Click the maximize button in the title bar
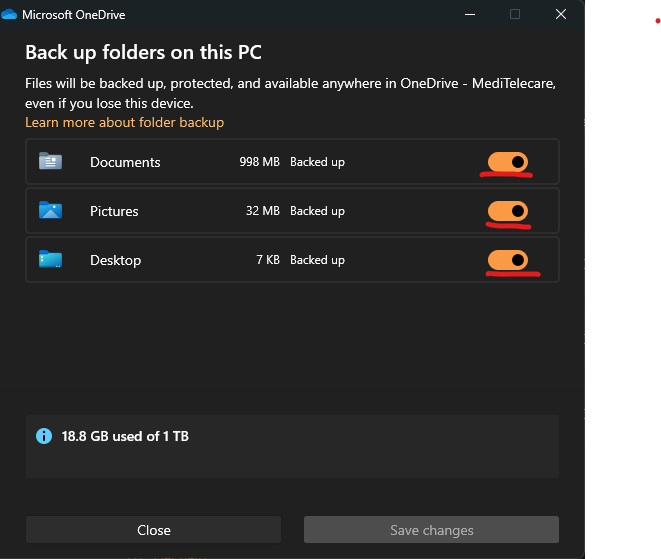 [515, 14]
